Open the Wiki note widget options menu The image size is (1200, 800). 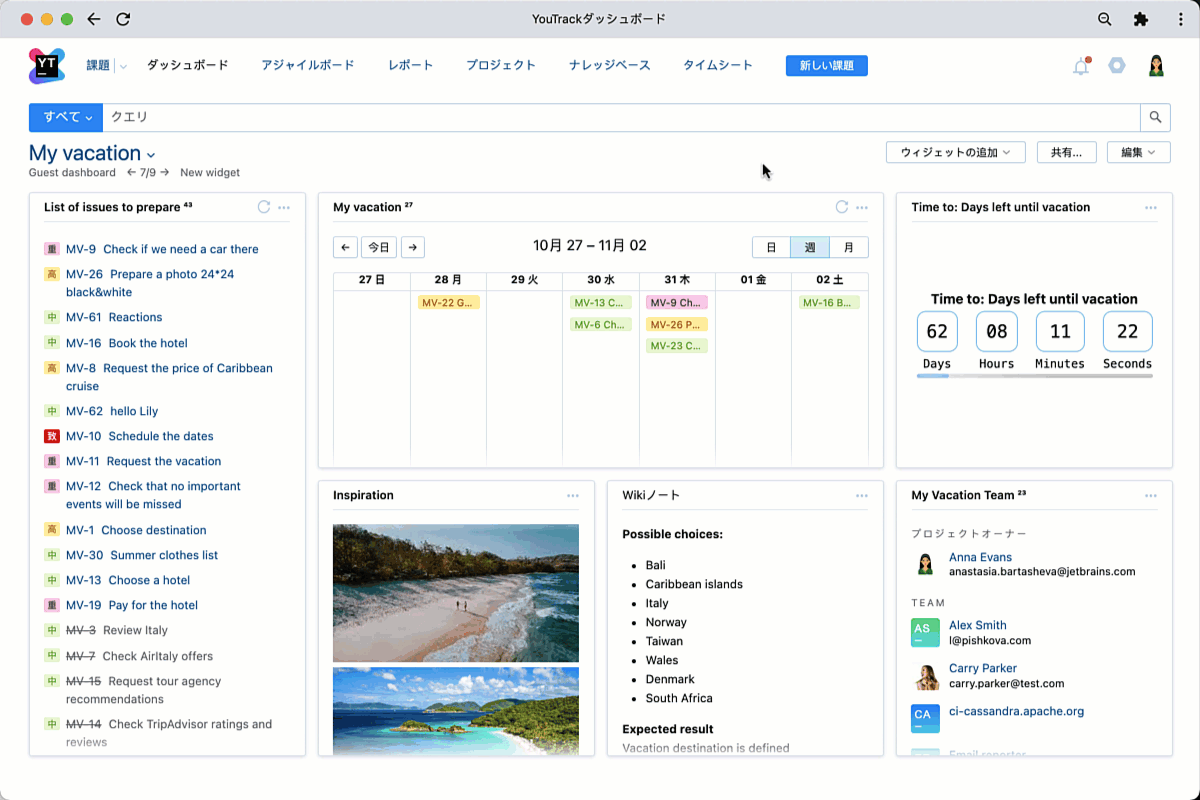pos(861,496)
